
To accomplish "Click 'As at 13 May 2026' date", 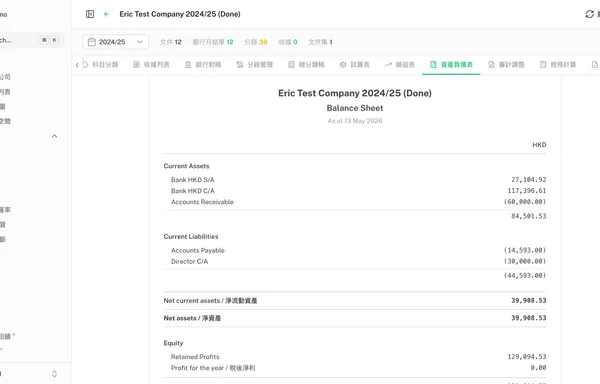I will 355,121.
